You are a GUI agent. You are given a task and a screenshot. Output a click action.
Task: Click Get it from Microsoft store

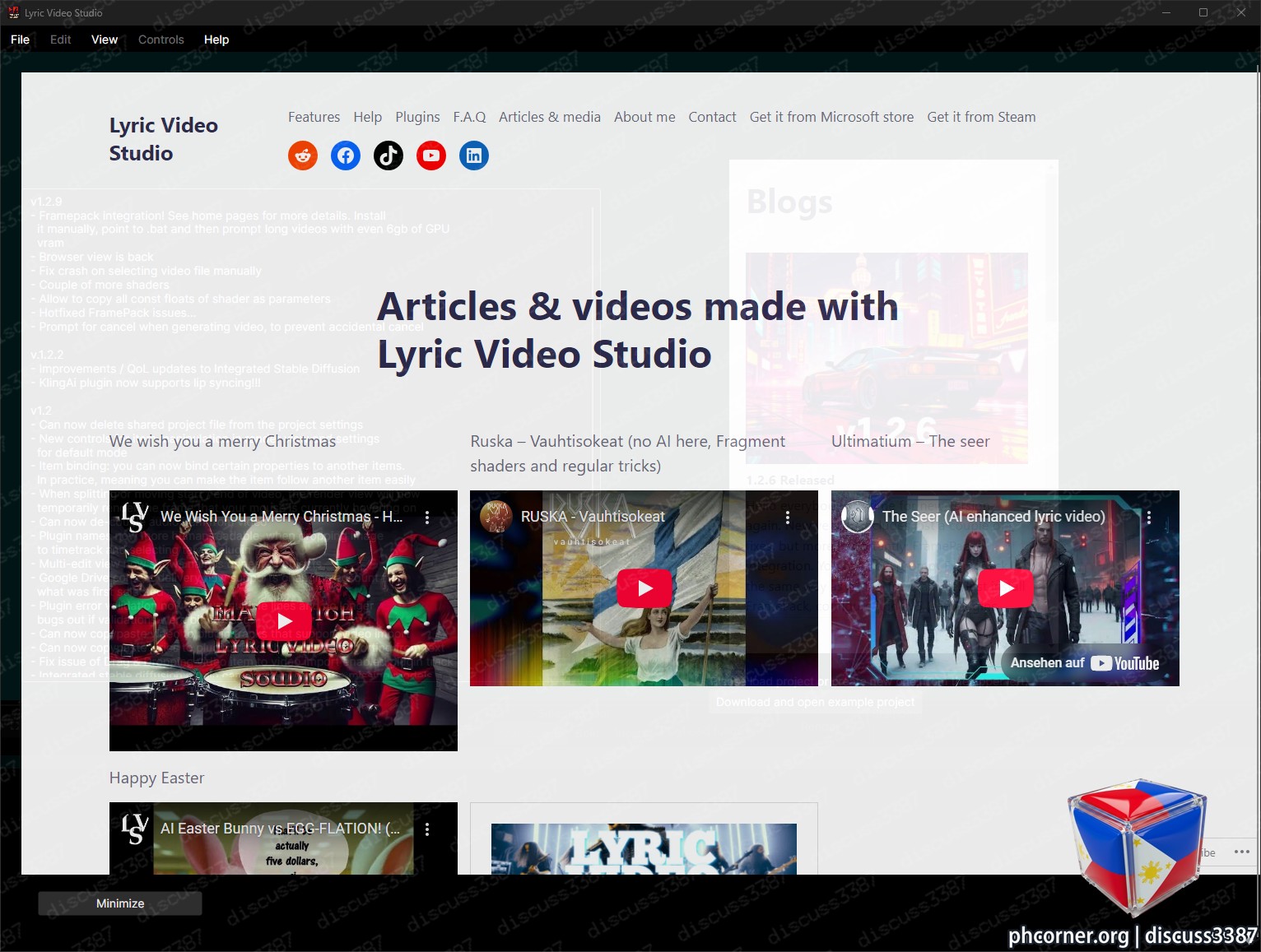[831, 117]
